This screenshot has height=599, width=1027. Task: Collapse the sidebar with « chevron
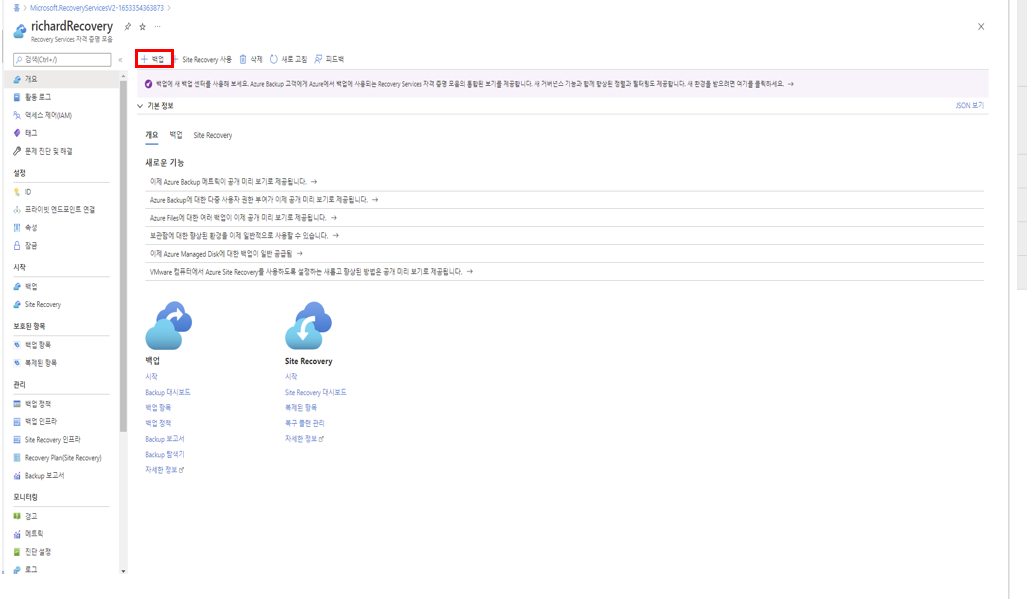point(120,60)
